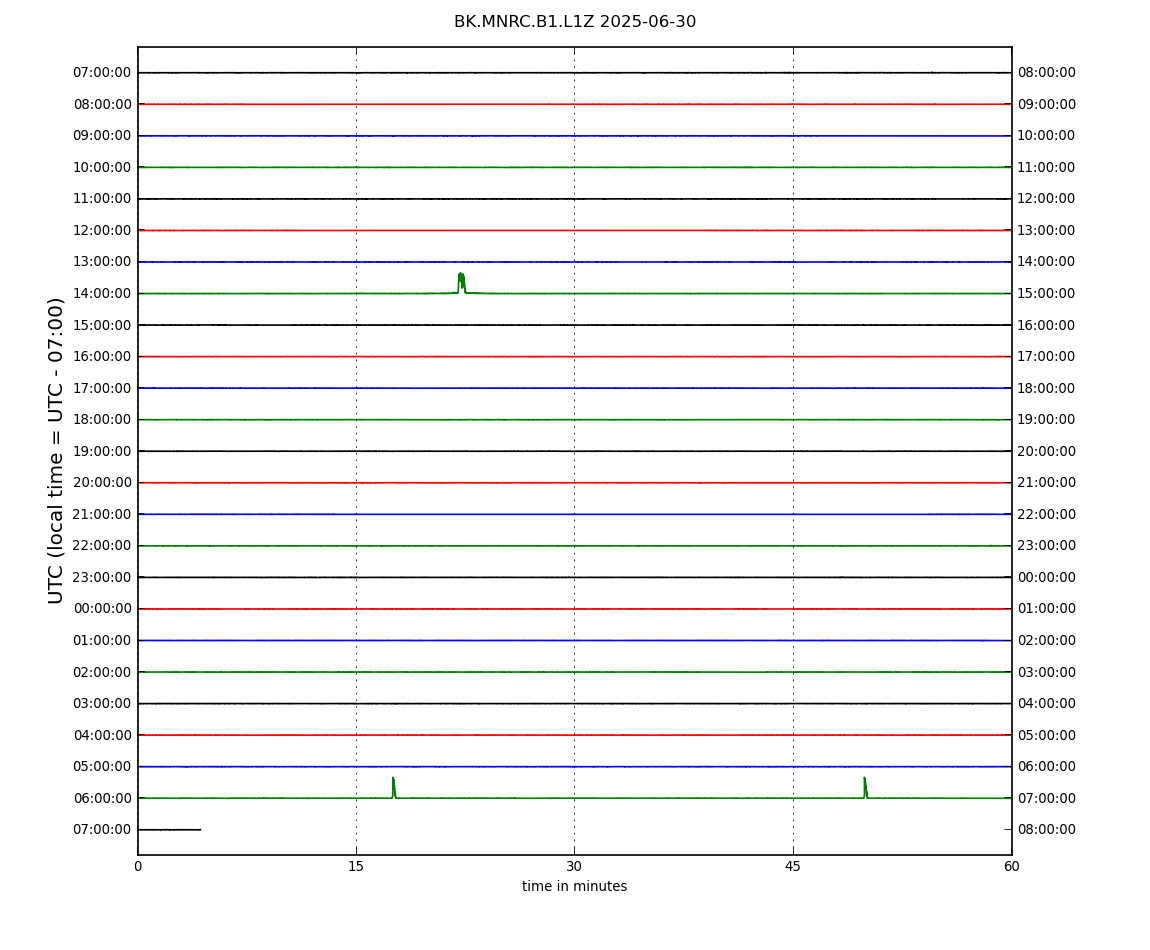The height and width of the screenshot is (950, 1150).
Task: Click right-axis label 09:00:00
Action: click(x=1047, y=104)
